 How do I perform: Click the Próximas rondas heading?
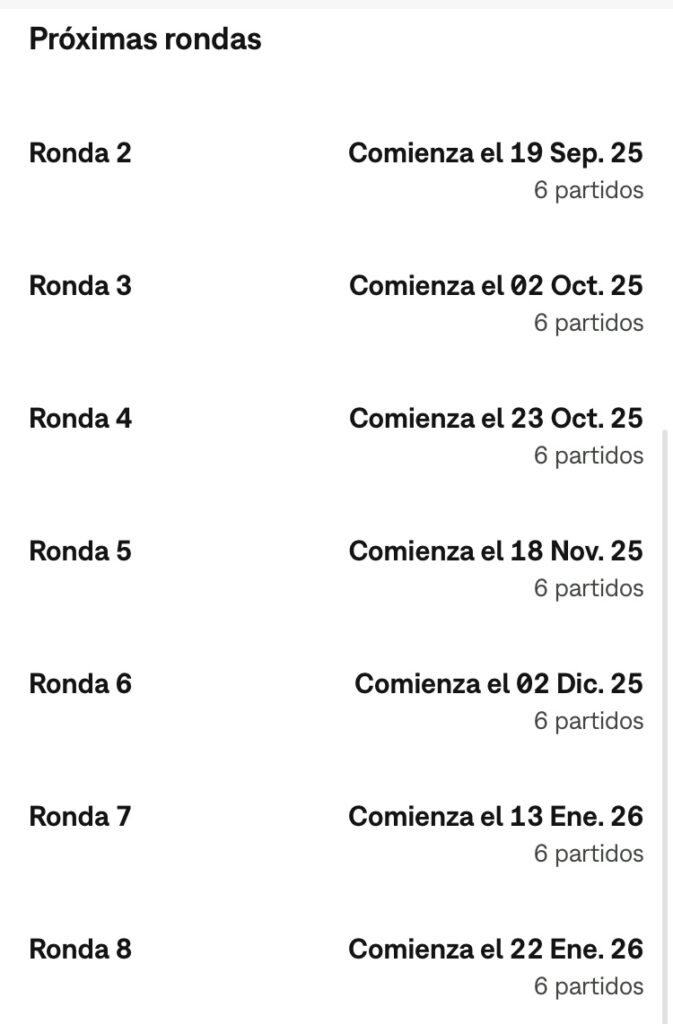click(145, 39)
